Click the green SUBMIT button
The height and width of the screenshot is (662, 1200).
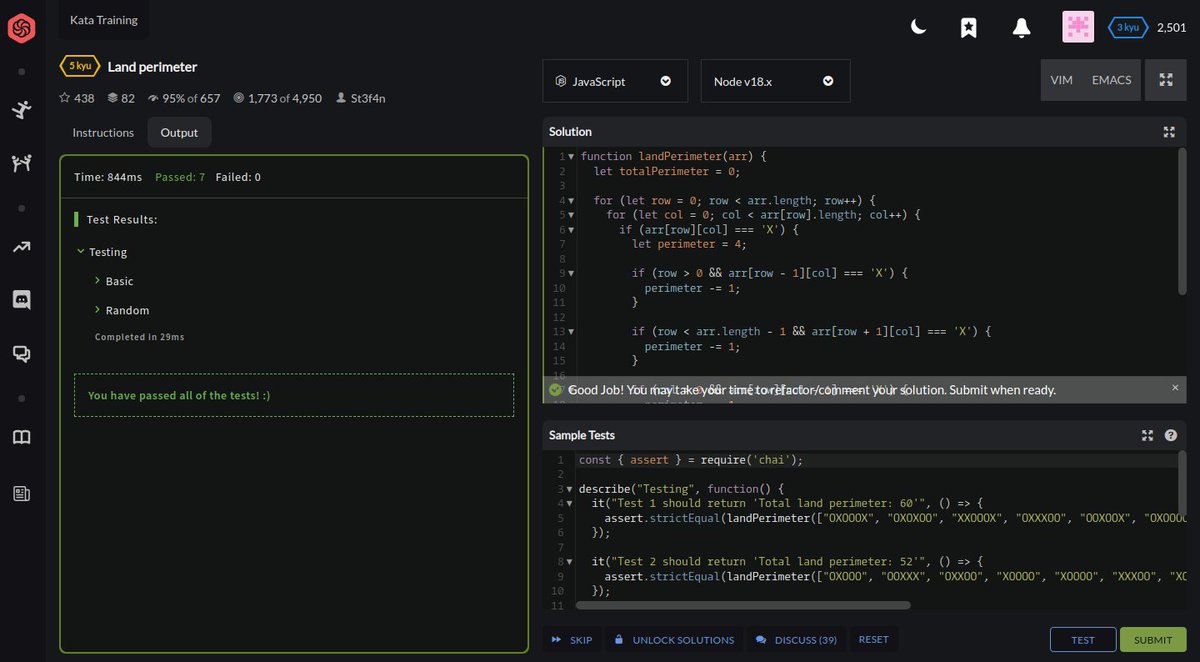(1153, 640)
